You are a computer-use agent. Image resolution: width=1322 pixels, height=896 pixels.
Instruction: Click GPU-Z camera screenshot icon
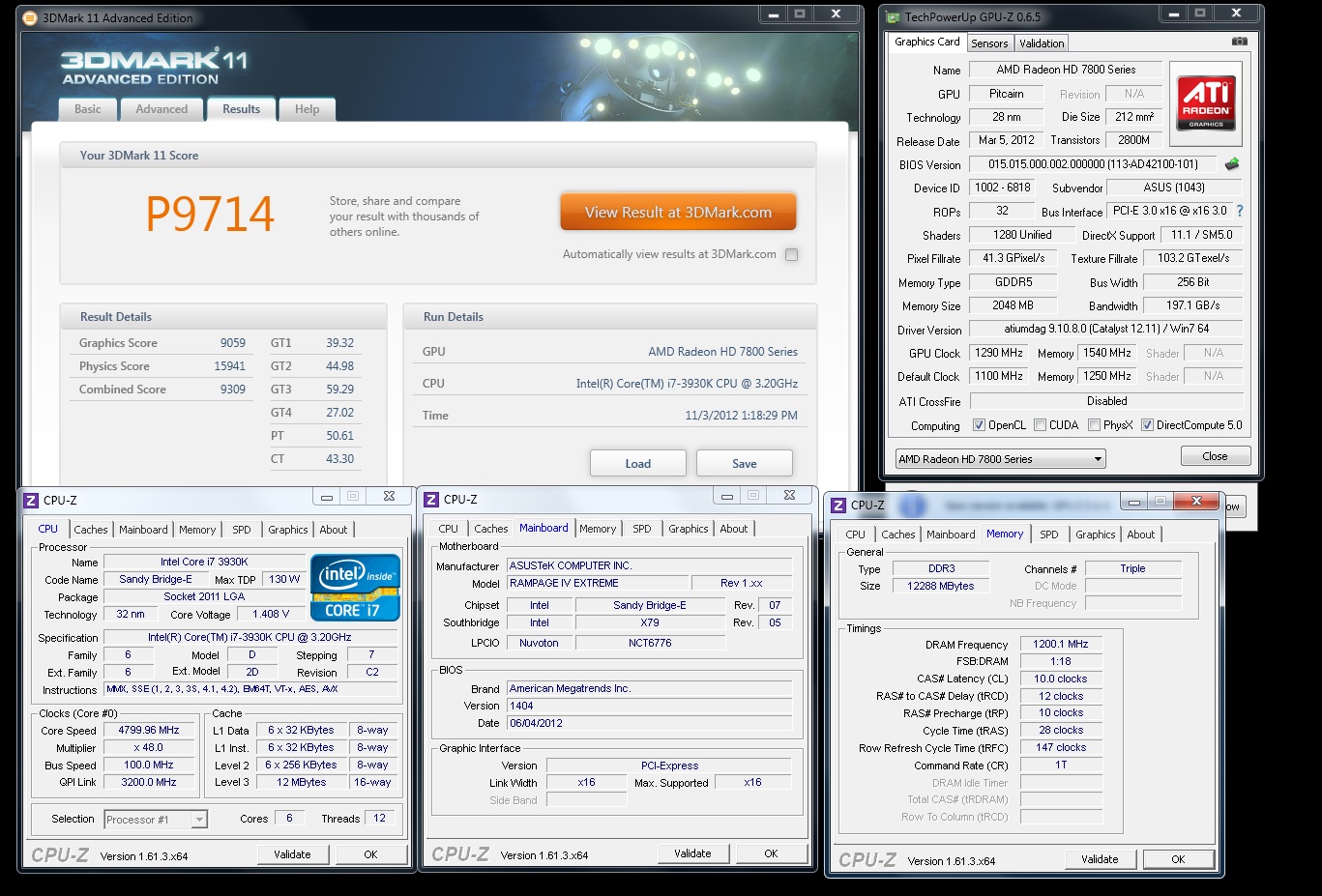[1239, 42]
